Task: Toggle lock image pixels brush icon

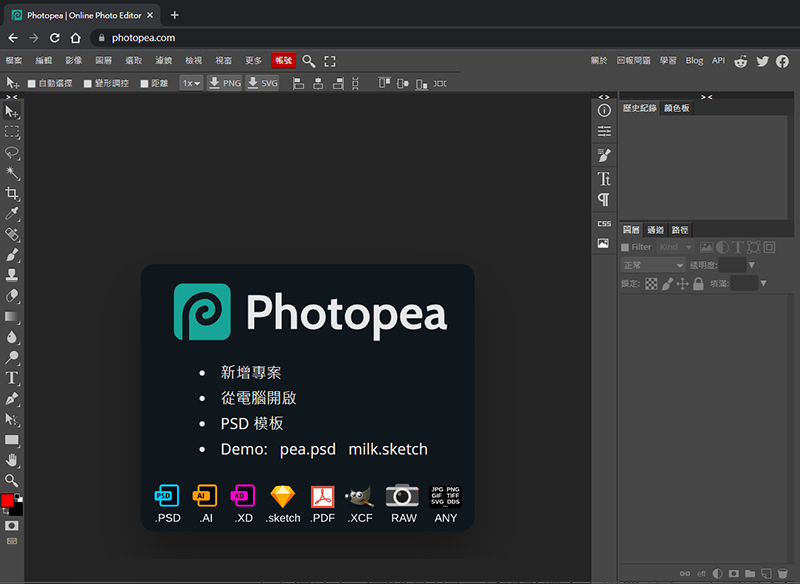Action: point(667,284)
